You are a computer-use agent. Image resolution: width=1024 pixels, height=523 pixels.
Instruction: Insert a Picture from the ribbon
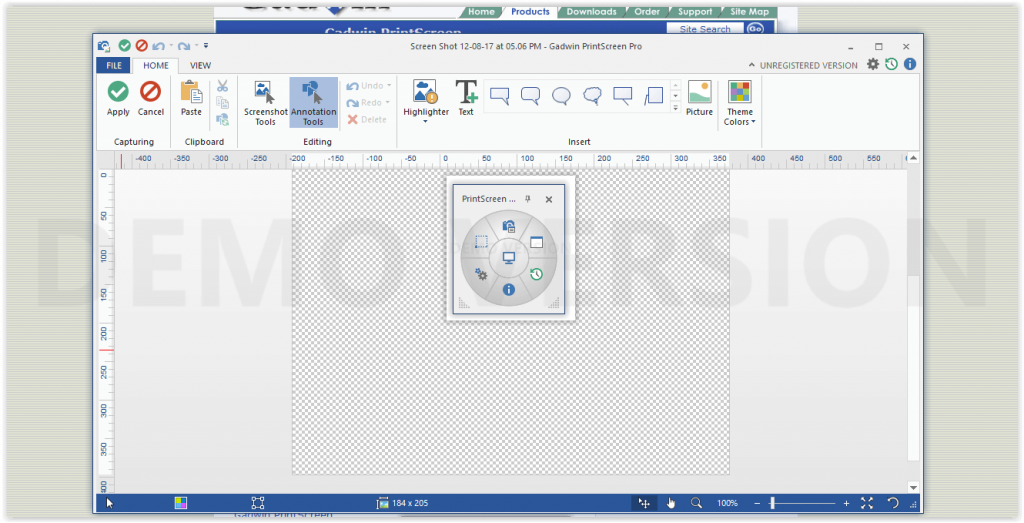(x=699, y=98)
